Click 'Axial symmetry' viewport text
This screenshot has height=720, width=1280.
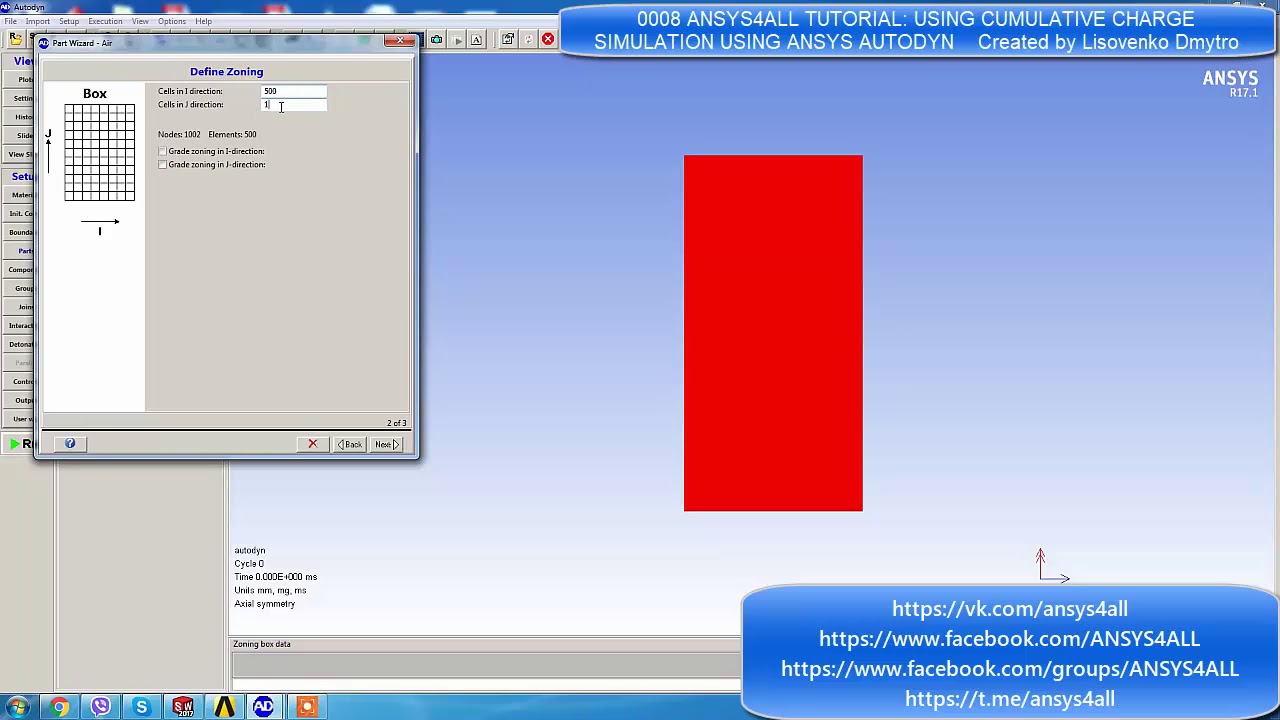(x=265, y=604)
